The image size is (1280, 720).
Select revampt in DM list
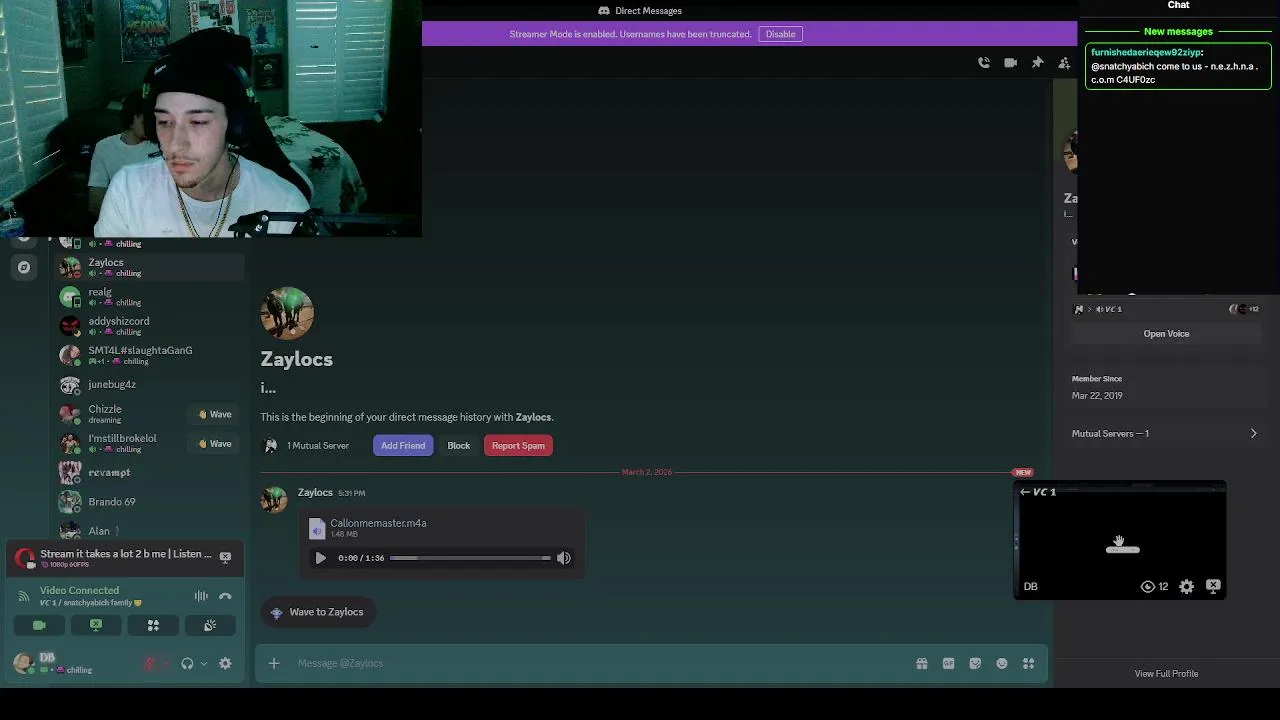tap(150, 472)
